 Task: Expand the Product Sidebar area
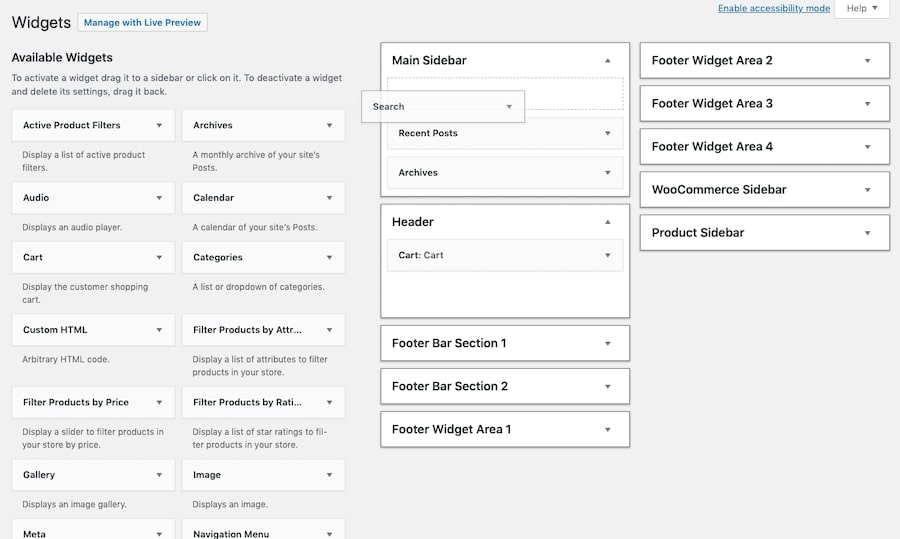pyautogui.click(x=867, y=233)
